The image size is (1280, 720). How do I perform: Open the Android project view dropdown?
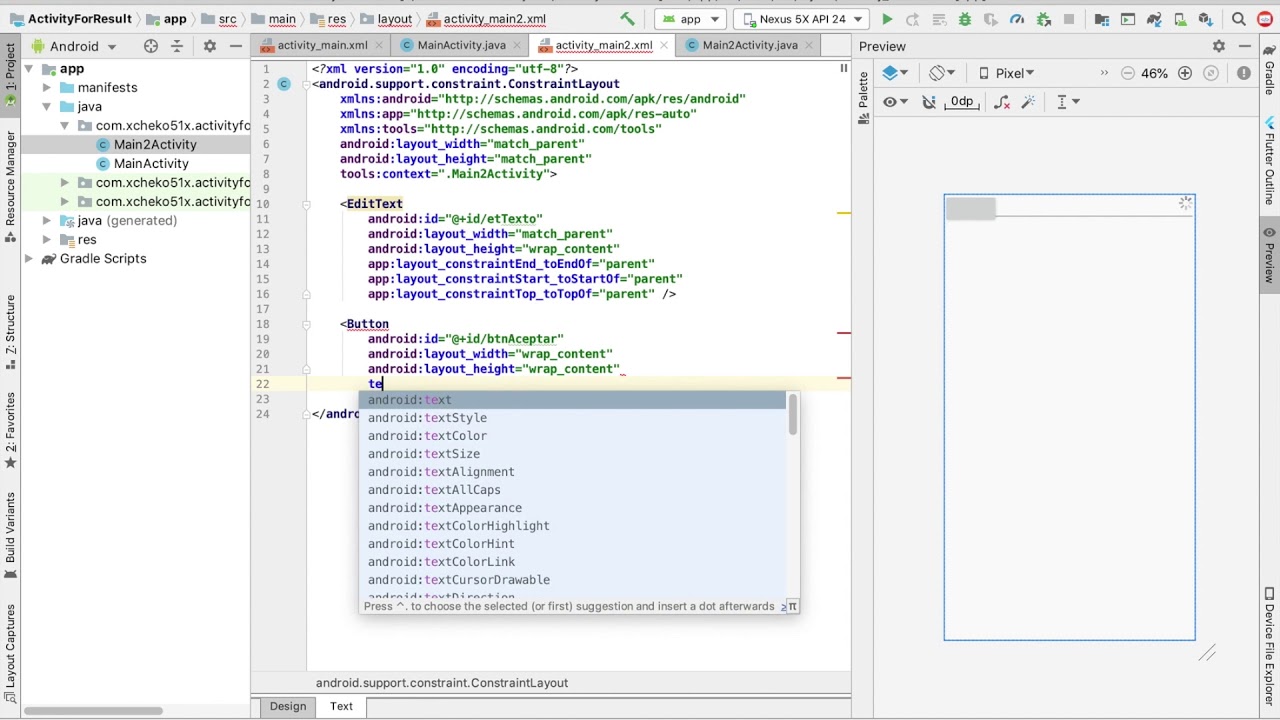75,46
